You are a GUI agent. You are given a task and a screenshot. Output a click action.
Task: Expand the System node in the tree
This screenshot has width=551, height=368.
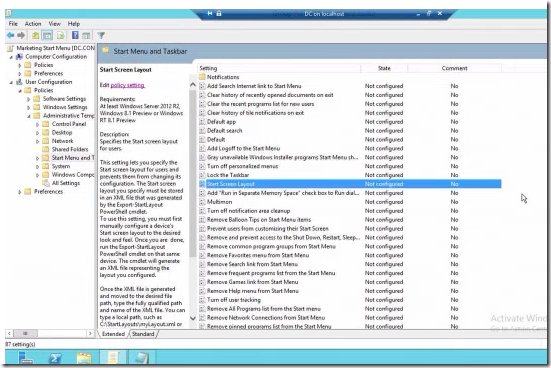[x=37, y=167]
